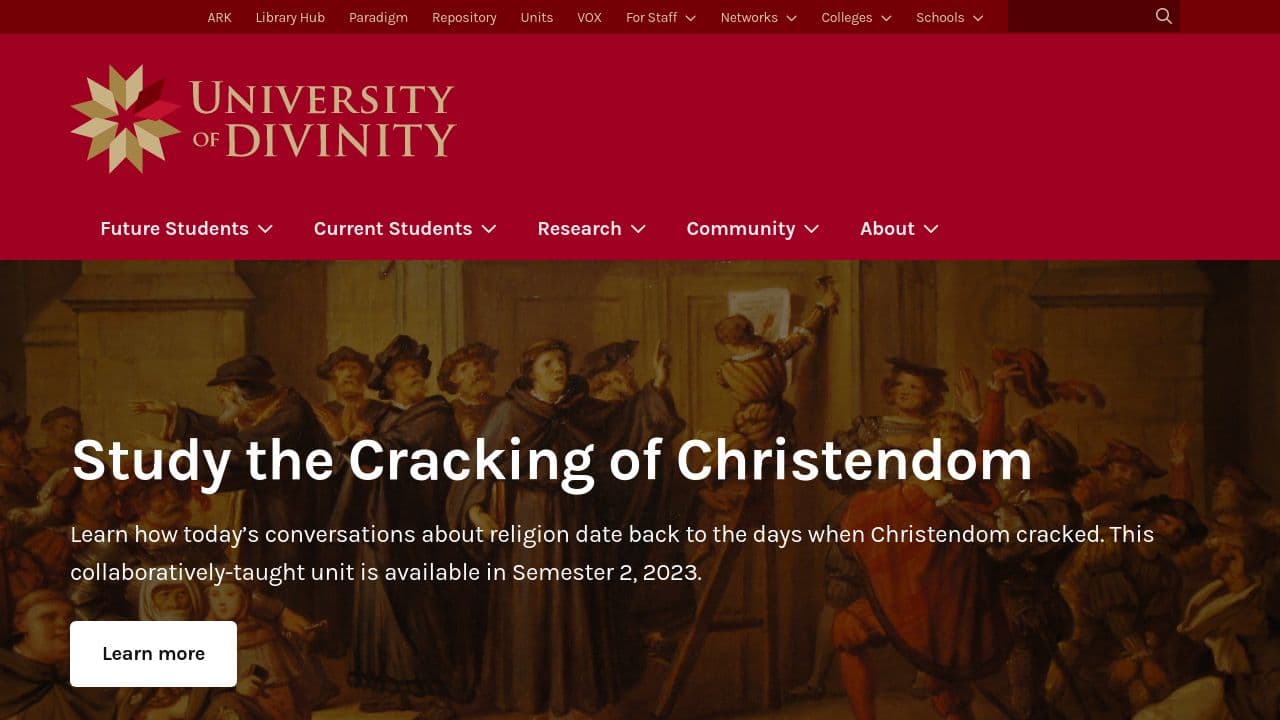Select Paradigm in the top bar
Image resolution: width=1280 pixels, height=720 pixels.
click(x=378, y=17)
